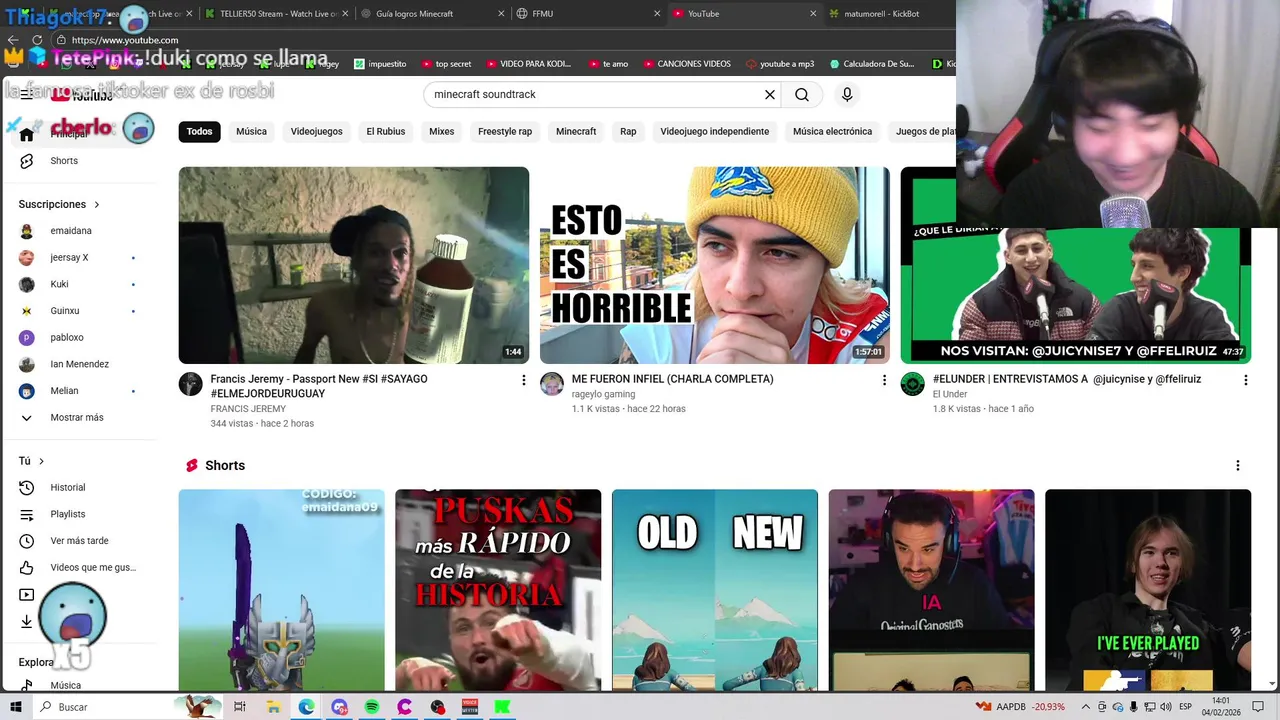
Task: Click the FRANCIS JEREMY channel avatar
Action: pyautogui.click(x=190, y=384)
